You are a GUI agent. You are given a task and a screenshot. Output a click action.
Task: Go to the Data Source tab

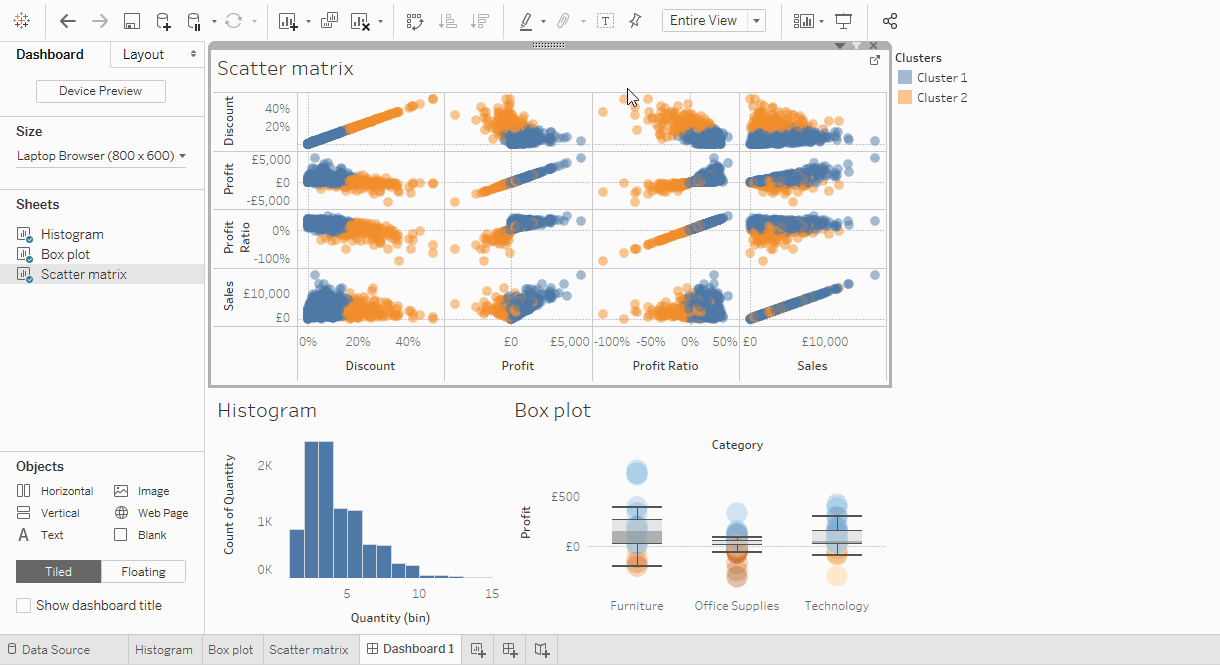tap(56, 650)
